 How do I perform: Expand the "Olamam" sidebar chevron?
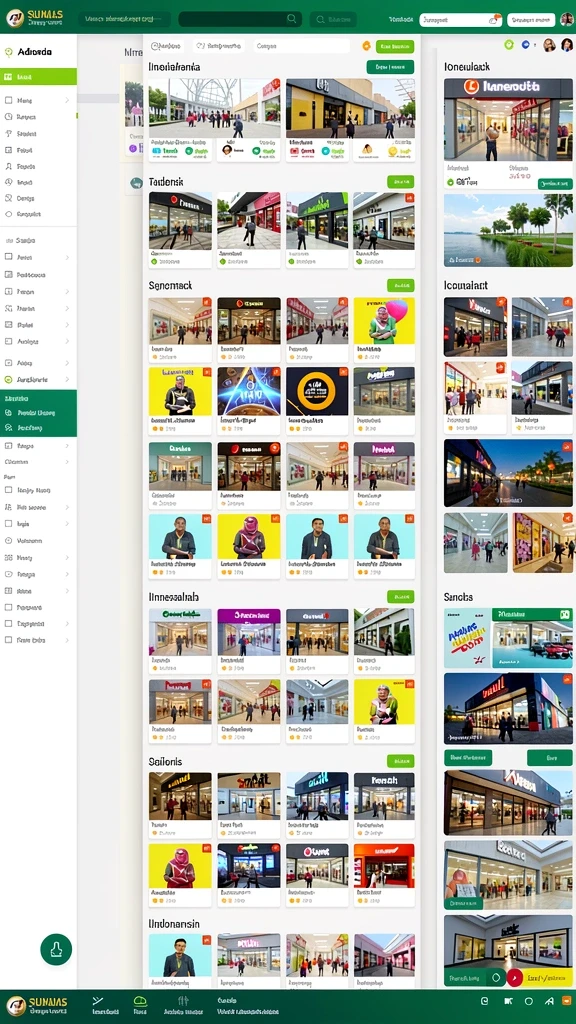(x=67, y=462)
